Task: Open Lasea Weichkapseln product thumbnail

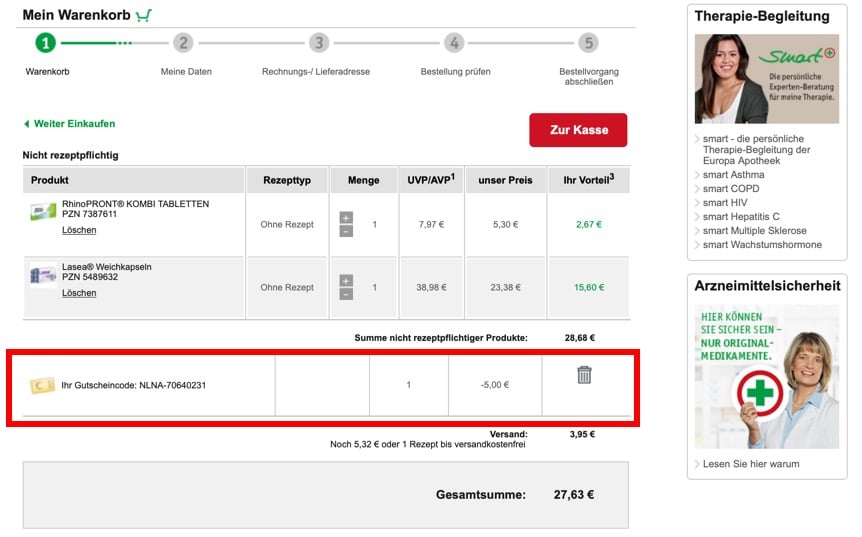Action: (x=43, y=275)
